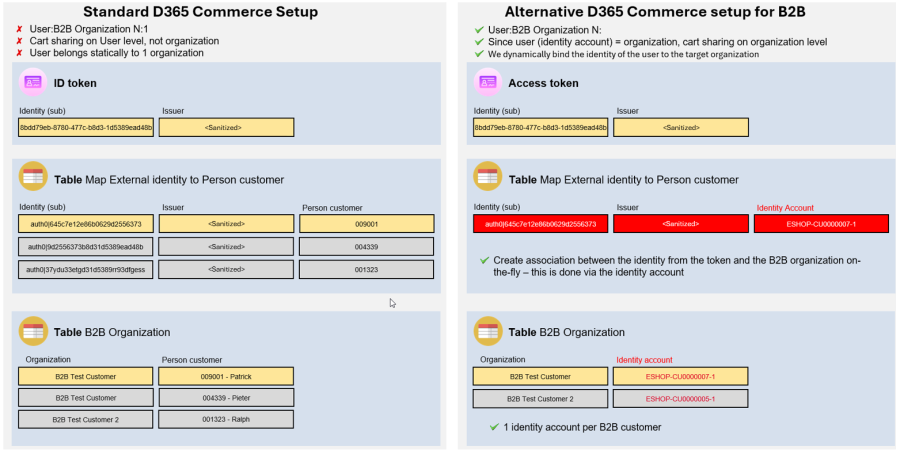Click the red '<Sanitized>' Issuer cell

(x=681, y=224)
